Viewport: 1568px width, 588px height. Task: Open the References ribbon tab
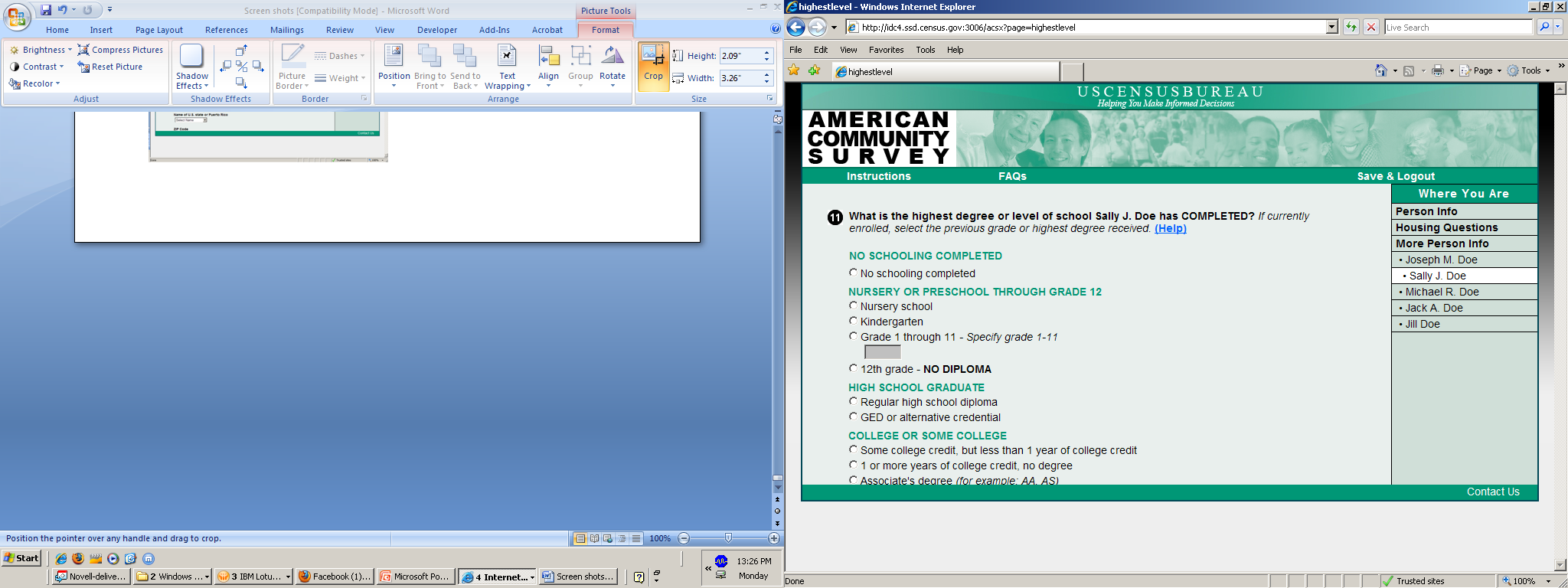[x=227, y=30]
